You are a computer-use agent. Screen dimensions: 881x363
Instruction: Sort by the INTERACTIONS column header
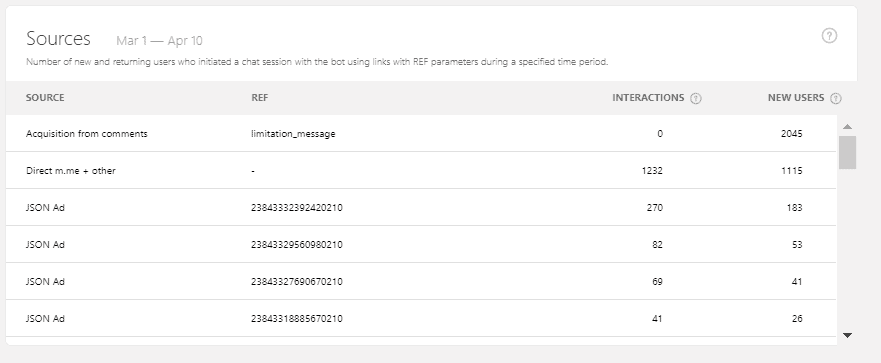pos(648,97)
